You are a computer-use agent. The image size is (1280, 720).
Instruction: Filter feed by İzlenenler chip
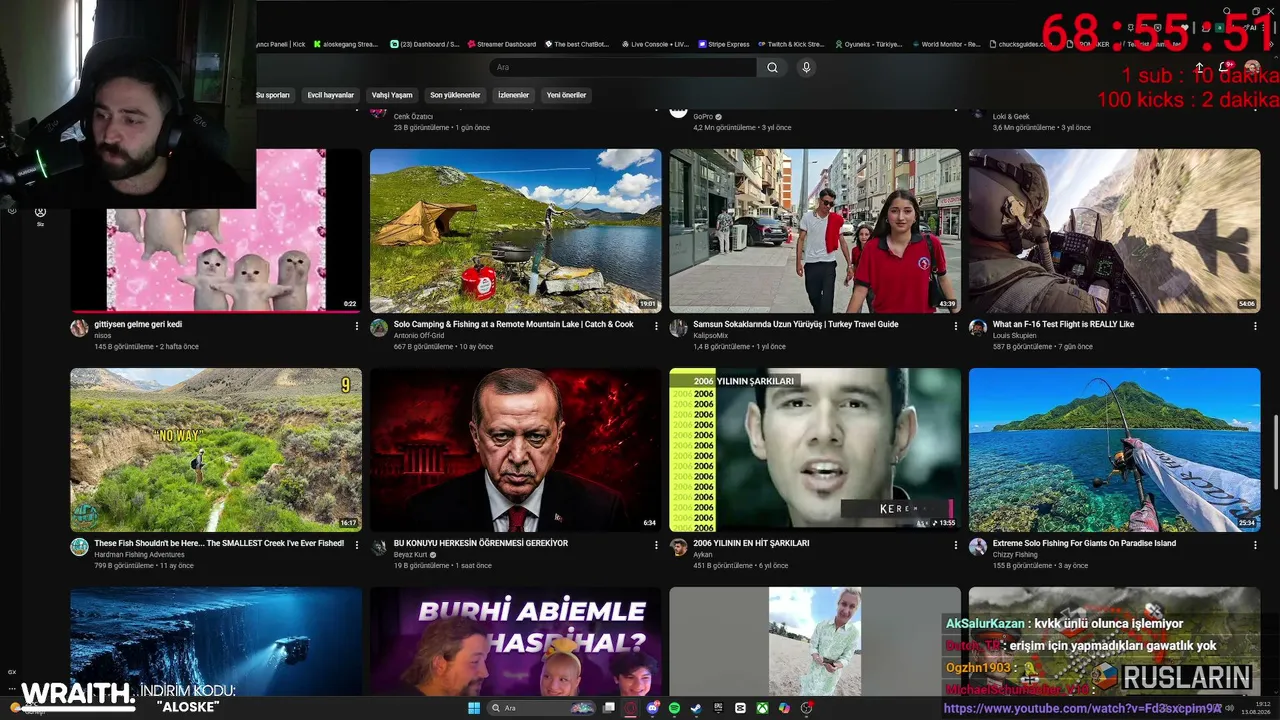click(513, 95)
